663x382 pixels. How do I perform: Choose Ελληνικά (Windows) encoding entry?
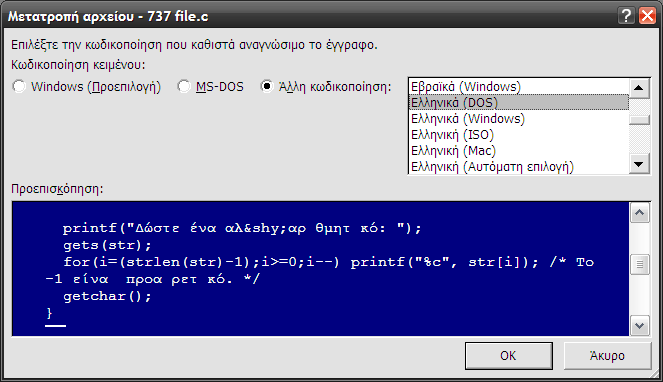coord(518,119)
